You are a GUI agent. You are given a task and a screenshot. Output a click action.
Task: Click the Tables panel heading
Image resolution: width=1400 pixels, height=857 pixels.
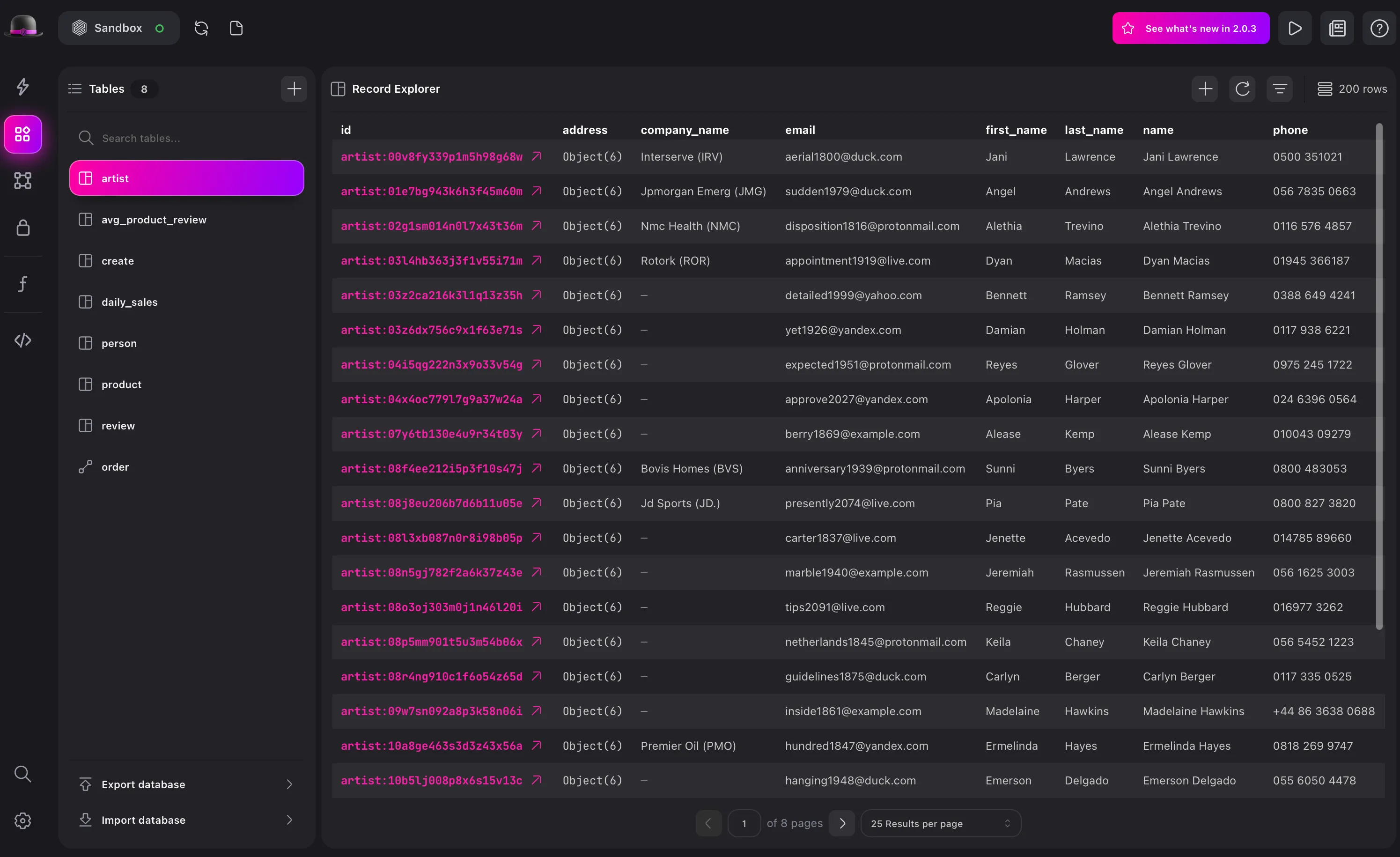point(106,89)
